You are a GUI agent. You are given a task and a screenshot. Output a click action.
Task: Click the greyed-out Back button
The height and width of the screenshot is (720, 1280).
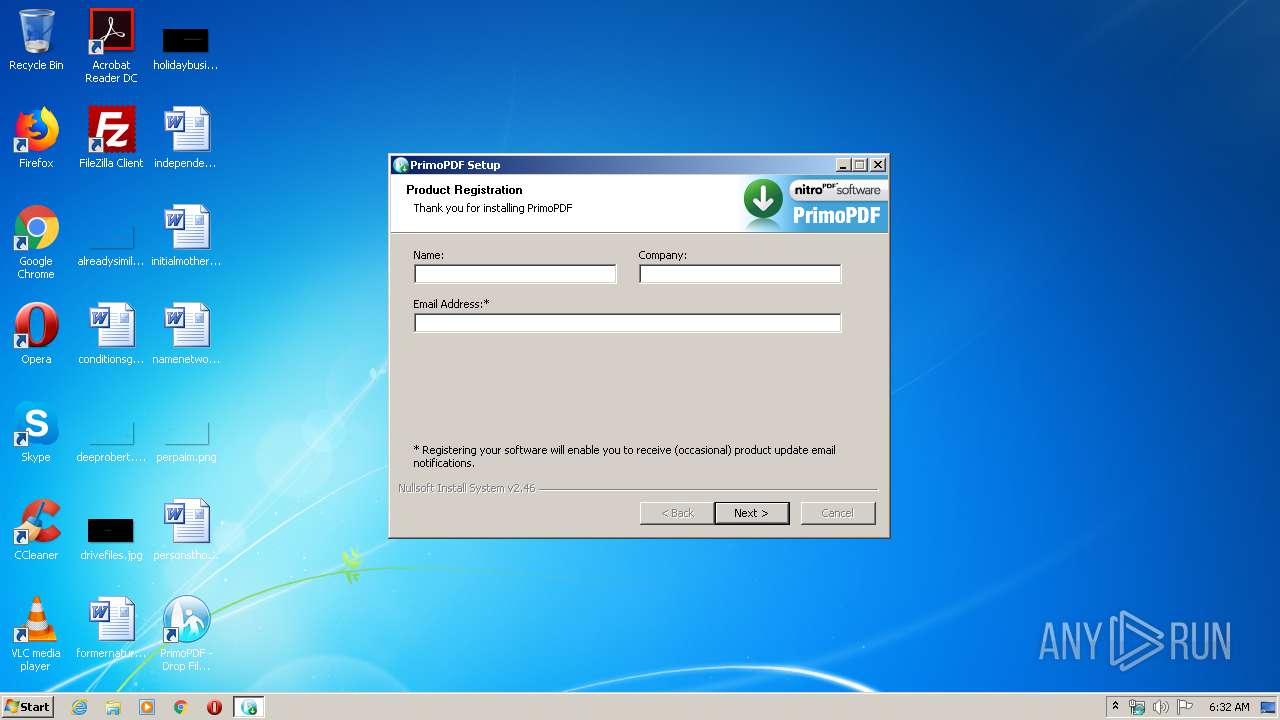677,513
